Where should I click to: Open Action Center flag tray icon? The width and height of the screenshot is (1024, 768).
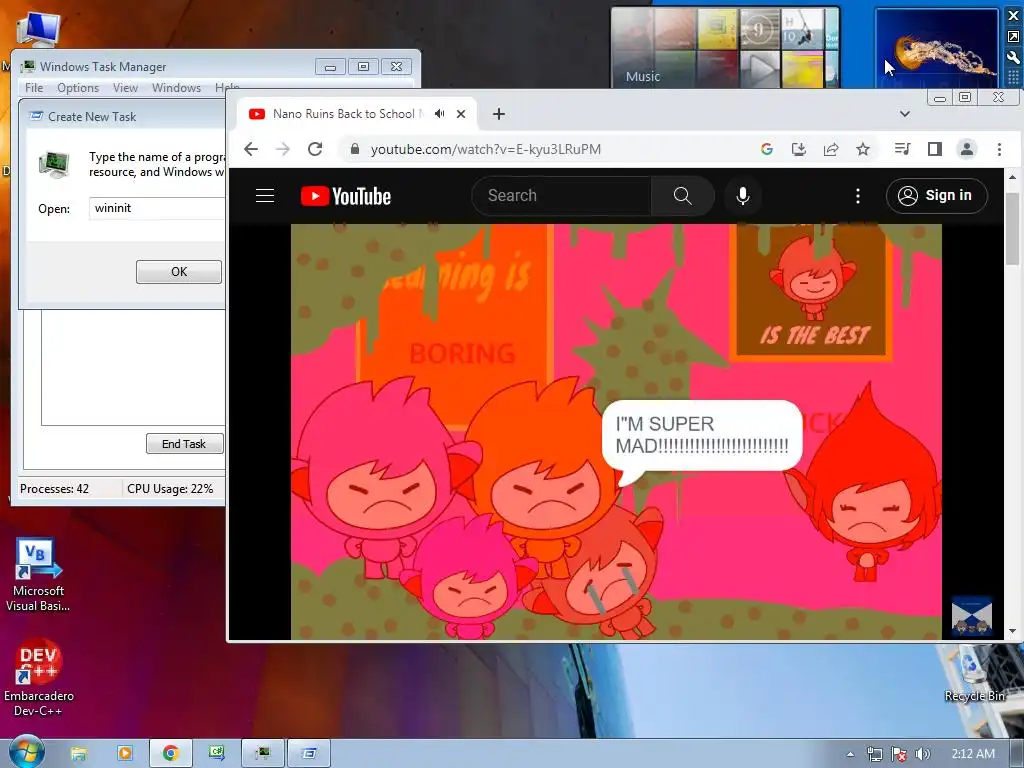(899, 754)
